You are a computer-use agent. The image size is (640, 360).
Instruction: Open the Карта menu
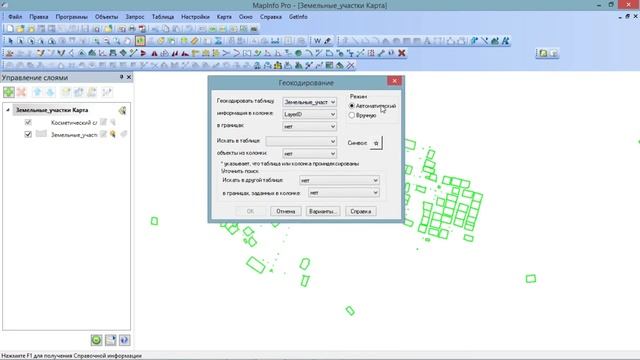click(x=224, y=17)
